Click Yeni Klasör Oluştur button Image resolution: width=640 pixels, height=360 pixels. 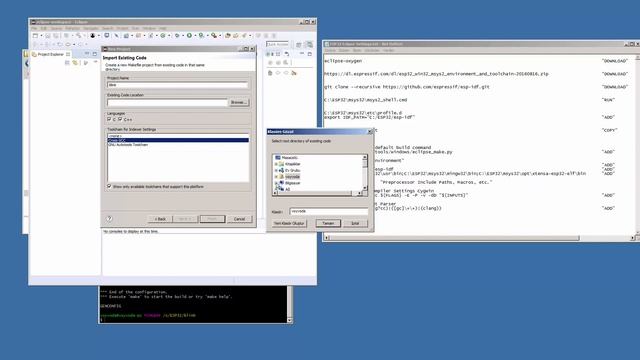289,223
